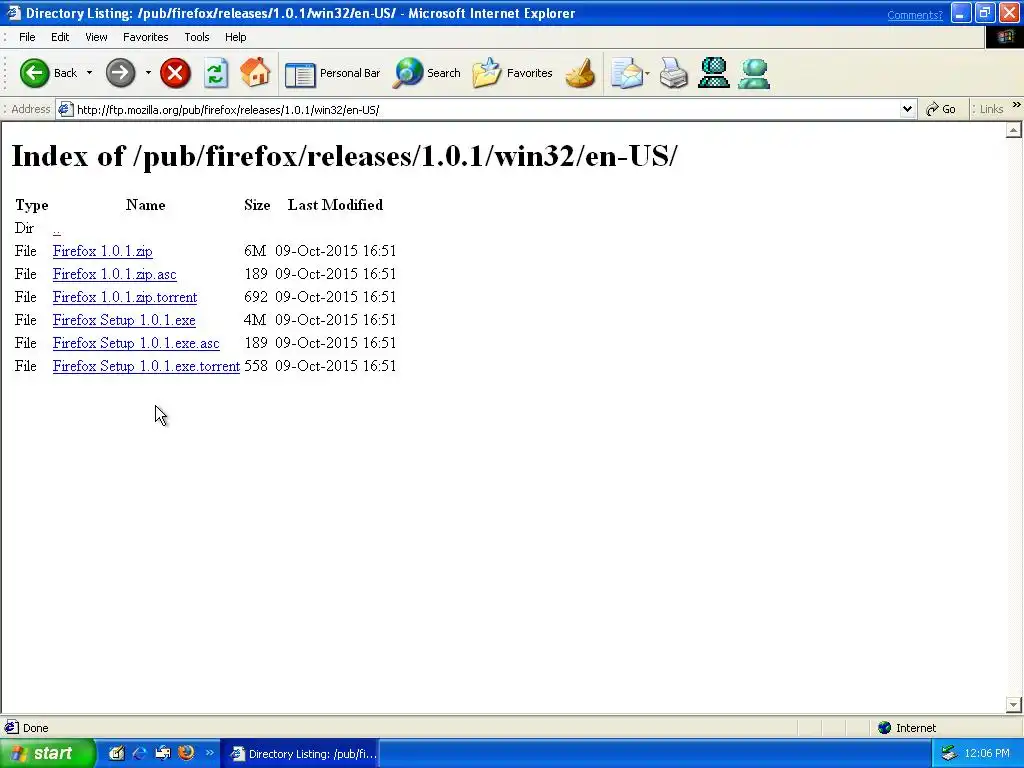Select the Directory Listing taskbar button

[300, 754]
